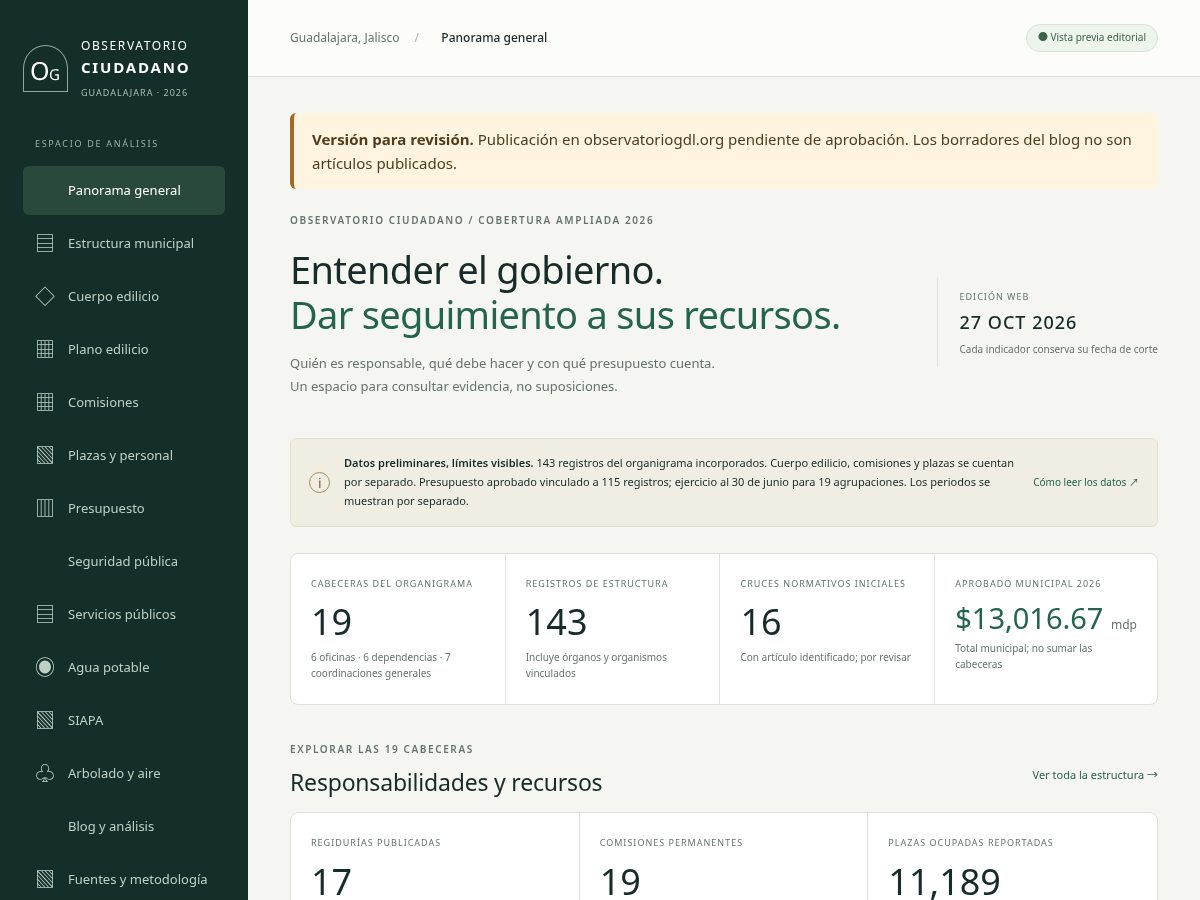Open the Presupuesto menu label

click(106, 508)
